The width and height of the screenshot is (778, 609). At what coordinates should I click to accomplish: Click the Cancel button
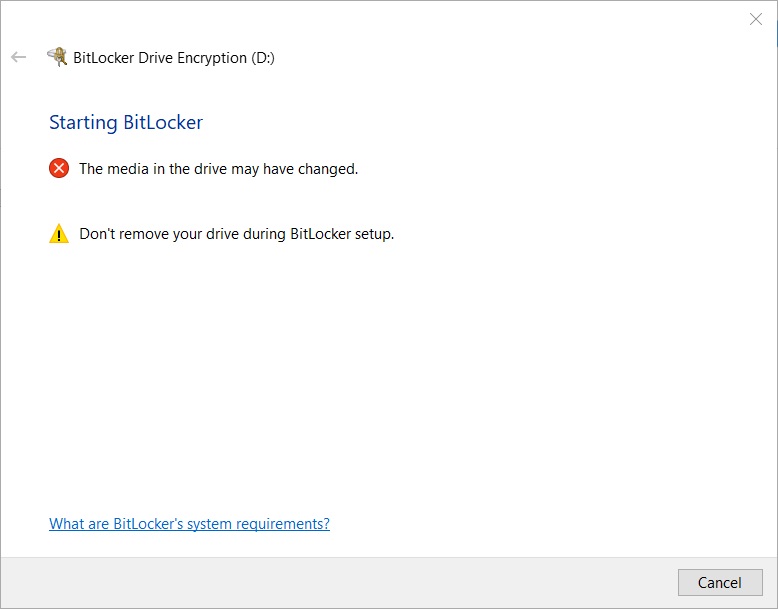(720, 582)
